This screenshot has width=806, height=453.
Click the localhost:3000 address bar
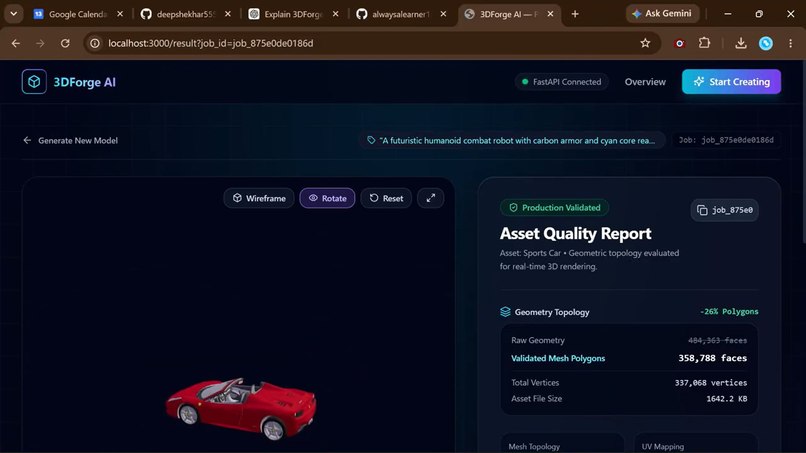coord(372,43)
